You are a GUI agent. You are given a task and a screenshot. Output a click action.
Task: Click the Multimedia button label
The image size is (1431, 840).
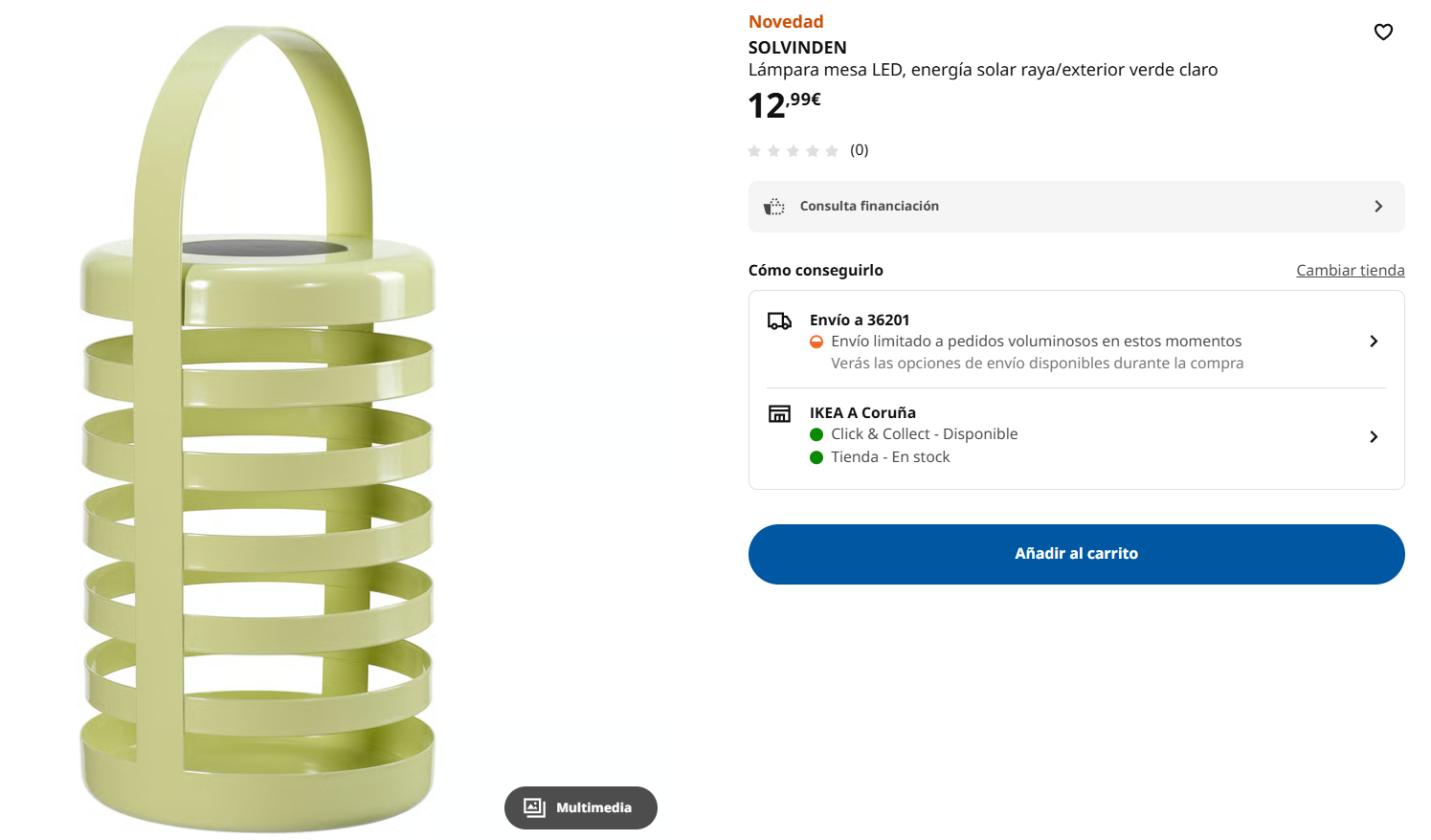point(593,808)
